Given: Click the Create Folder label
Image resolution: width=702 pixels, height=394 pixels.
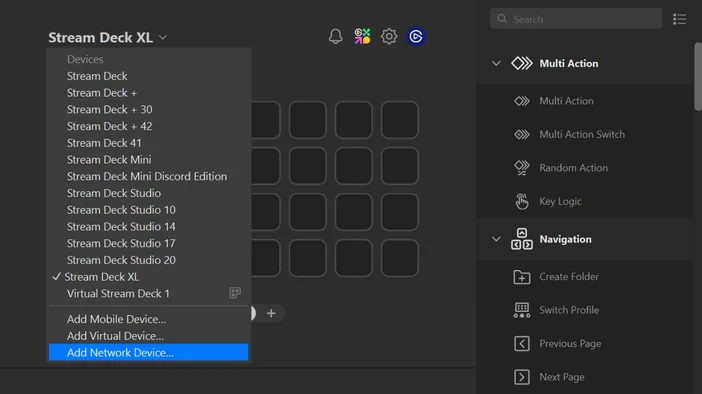Looking at the screenshot, I should coord(569,277).
